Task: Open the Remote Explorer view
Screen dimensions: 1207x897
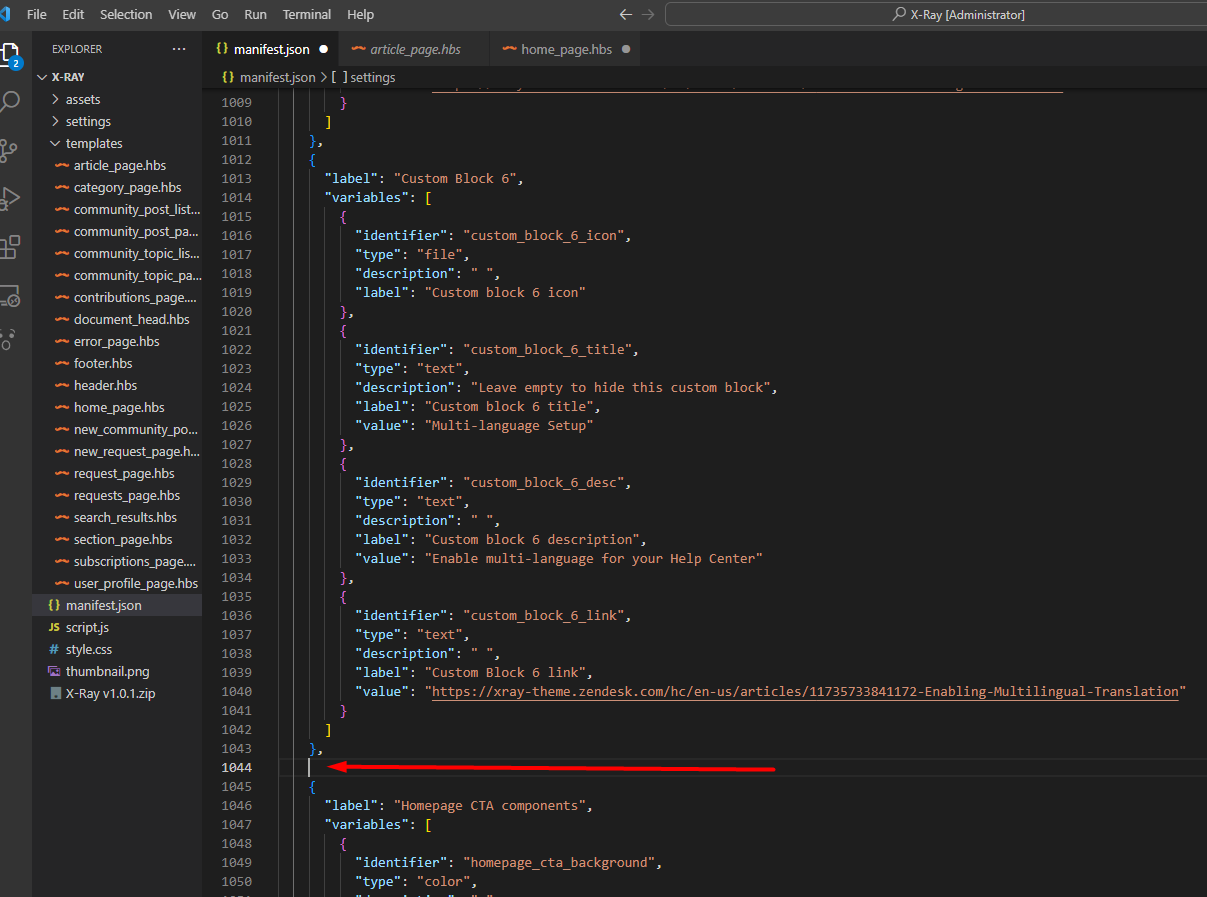Action: click(10, 295)
